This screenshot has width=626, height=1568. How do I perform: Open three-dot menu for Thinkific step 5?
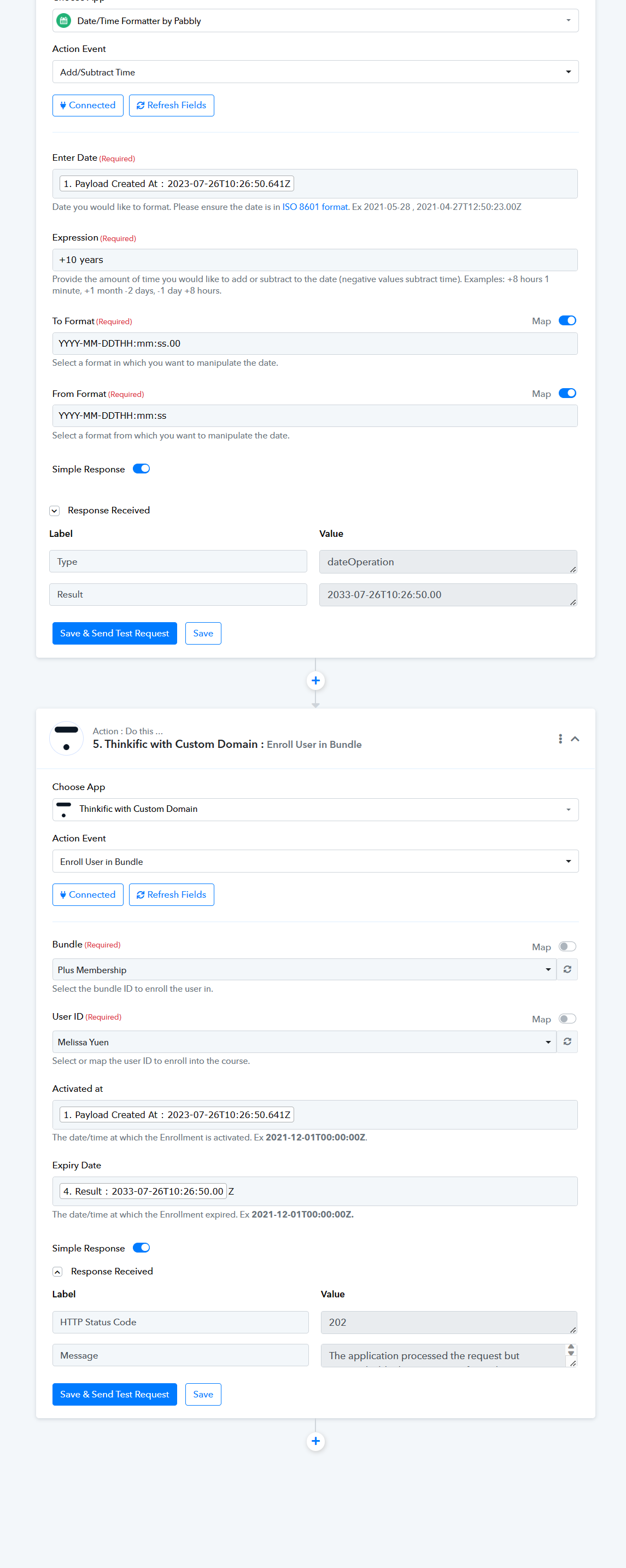click(560, 738)
